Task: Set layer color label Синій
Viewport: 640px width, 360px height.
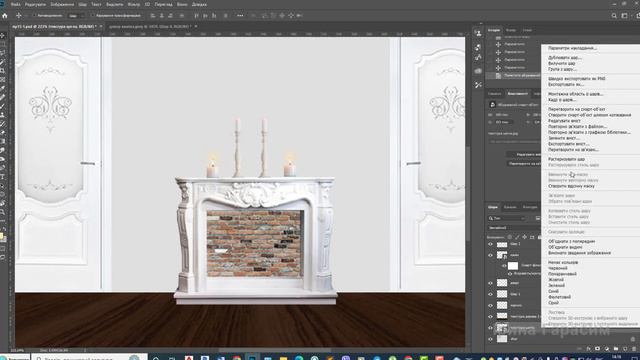Action: click(553, 291)
